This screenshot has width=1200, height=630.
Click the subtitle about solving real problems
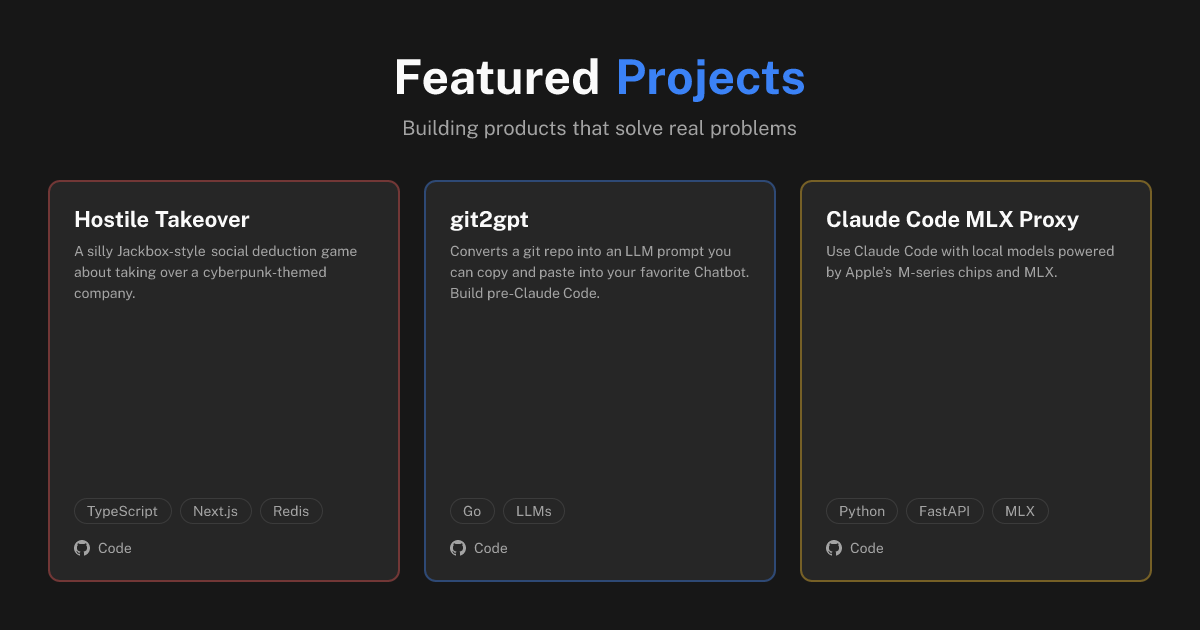coord(600,128)
